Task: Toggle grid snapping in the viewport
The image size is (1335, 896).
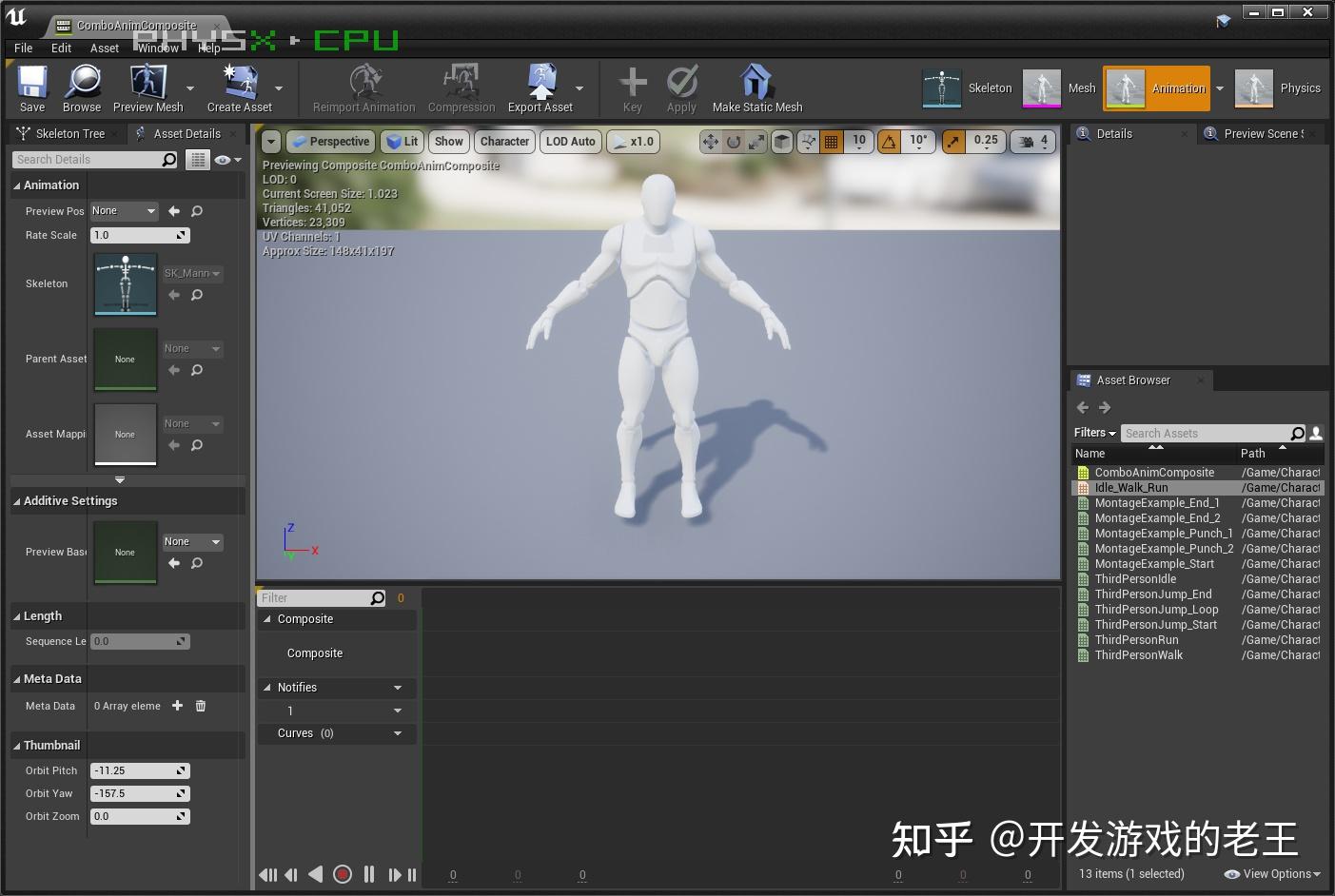Action: [831, 142]
